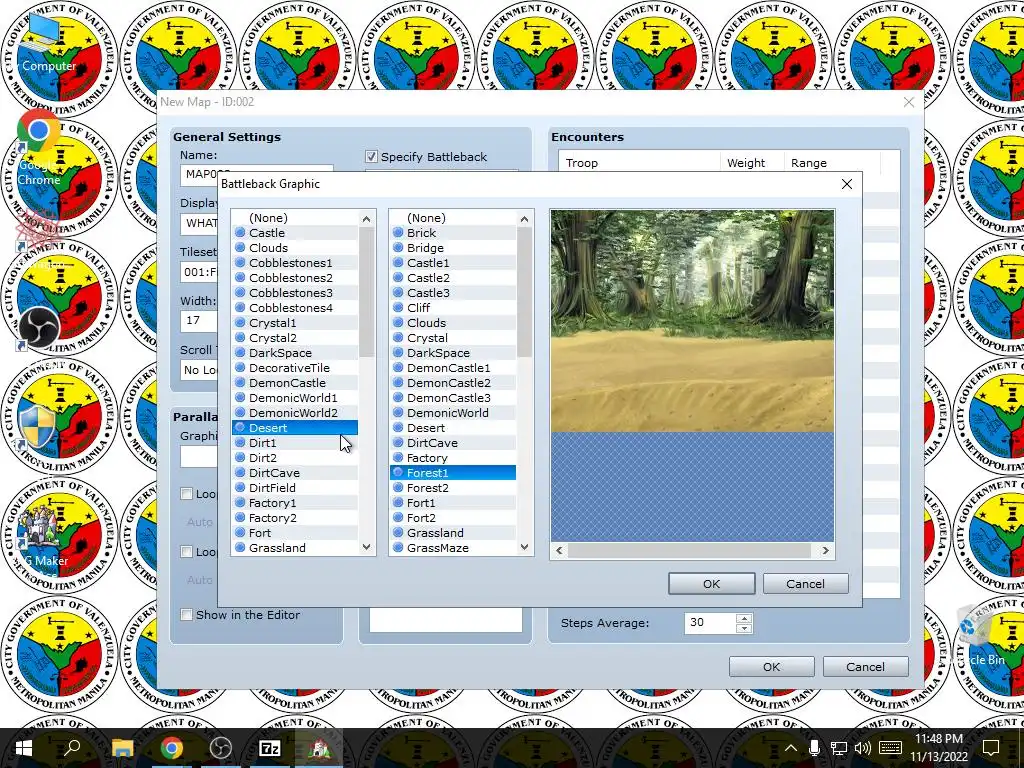Click the battleback preview image

pos(692,376)
